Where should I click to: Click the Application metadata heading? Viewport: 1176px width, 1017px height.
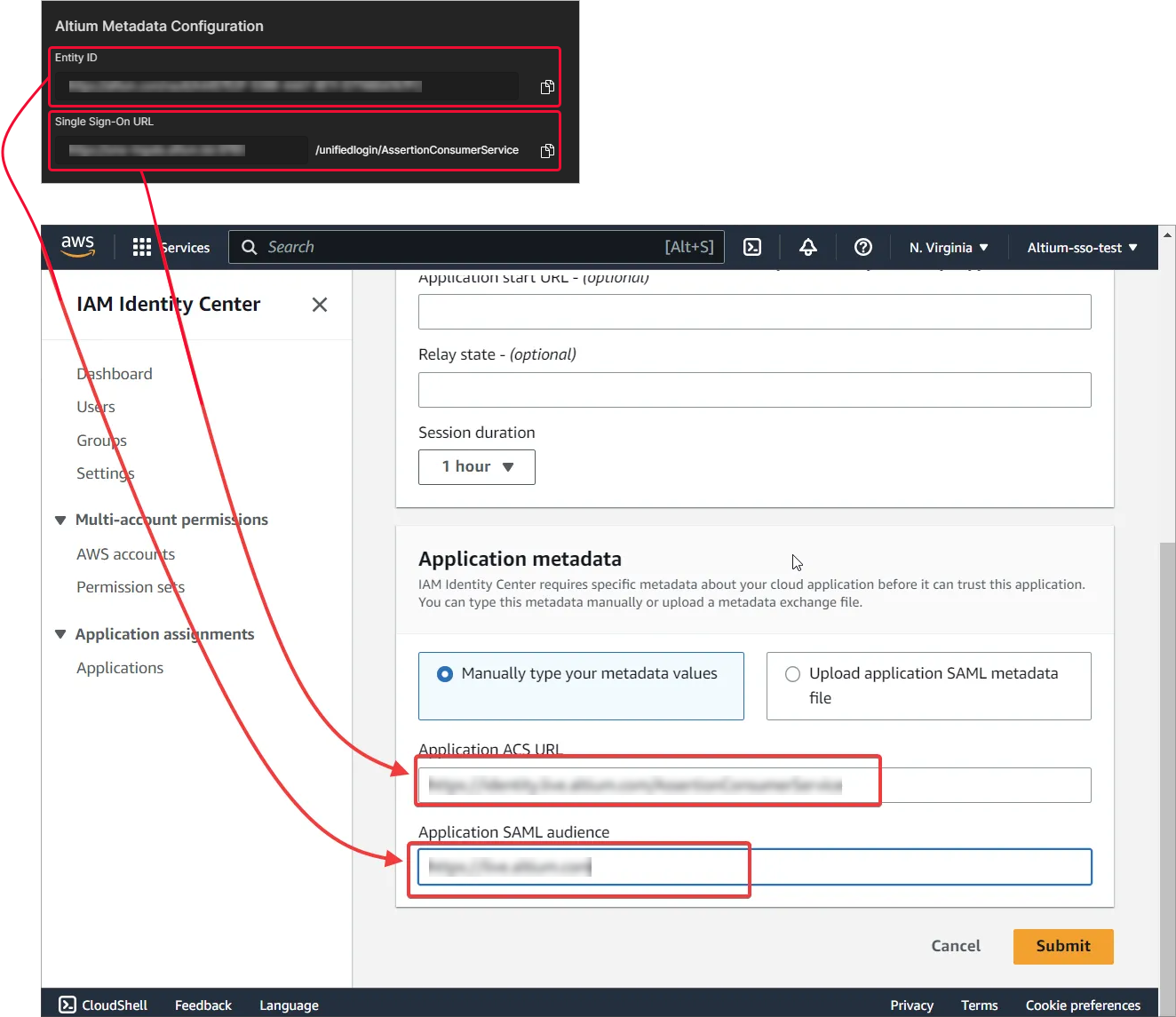[x=520, y=560]
